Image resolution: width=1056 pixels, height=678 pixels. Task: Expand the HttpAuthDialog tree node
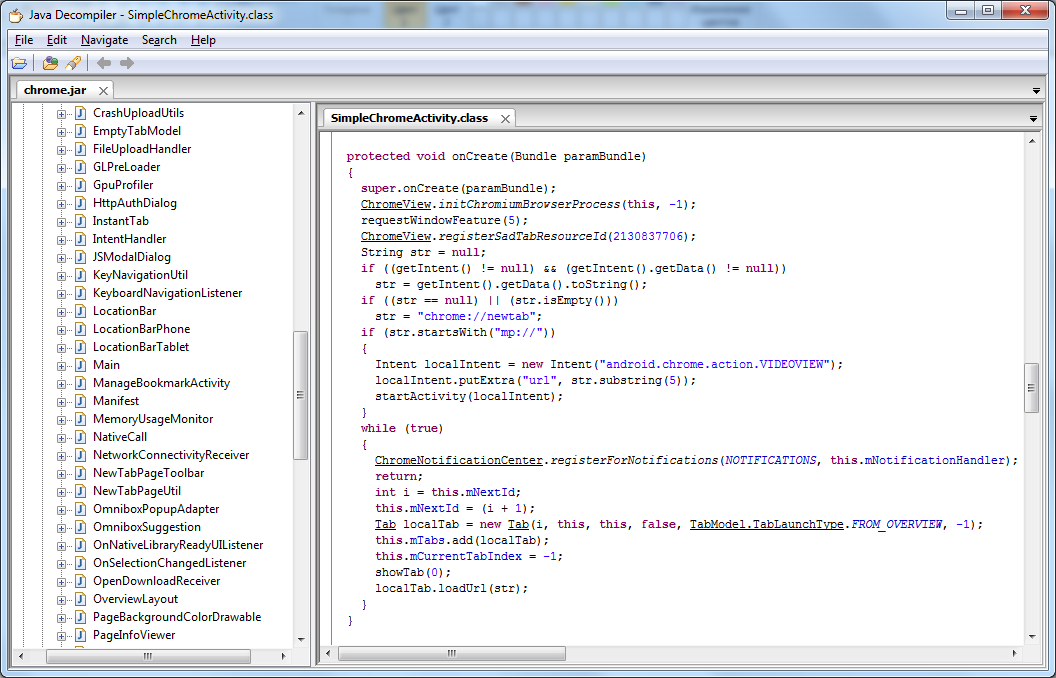[61, 204]
